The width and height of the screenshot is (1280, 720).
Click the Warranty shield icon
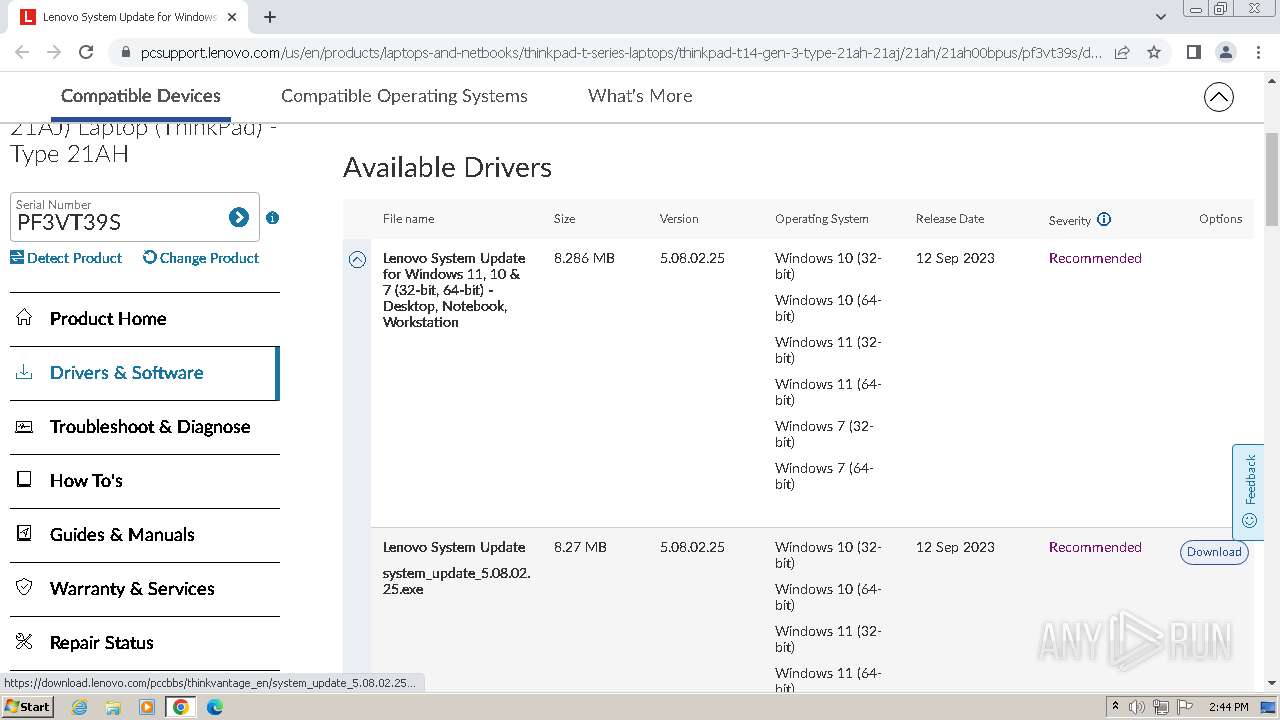(x=24, y=588)
